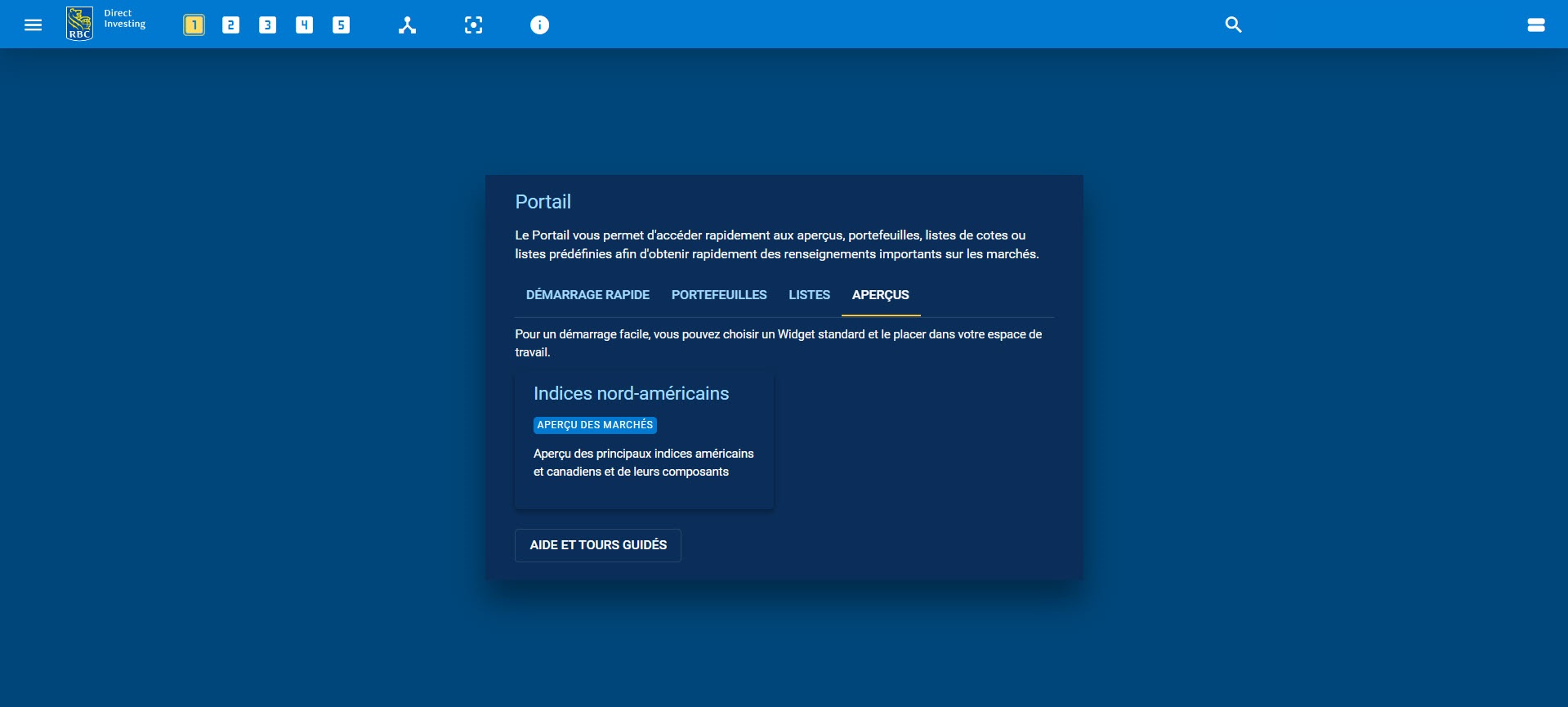Open the information icon in toolbar
This screenshot has width=1568, height=707.
[x=539, y=25]
